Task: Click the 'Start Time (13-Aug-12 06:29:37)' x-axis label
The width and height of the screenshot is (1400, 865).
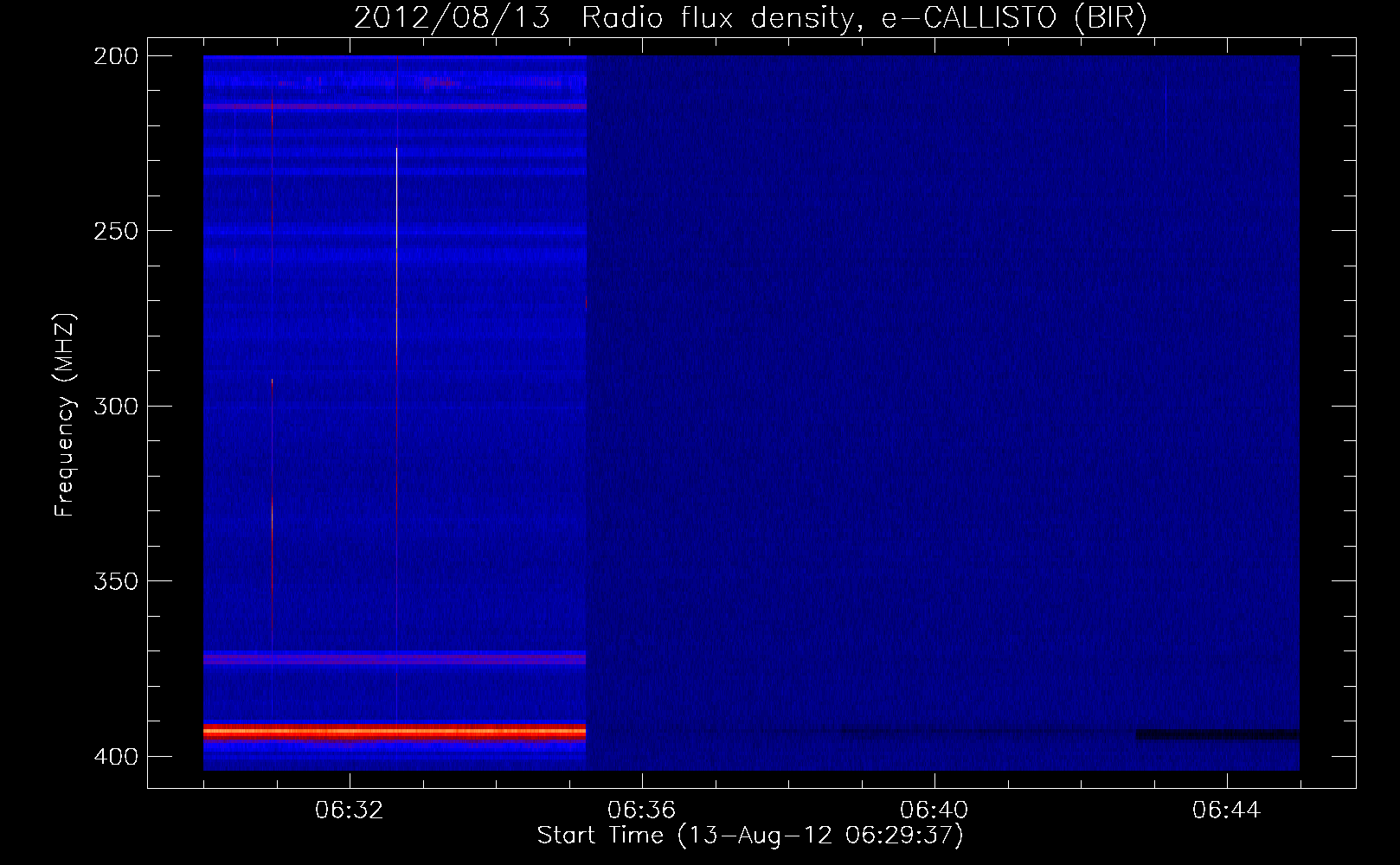Action: [750, 836]
